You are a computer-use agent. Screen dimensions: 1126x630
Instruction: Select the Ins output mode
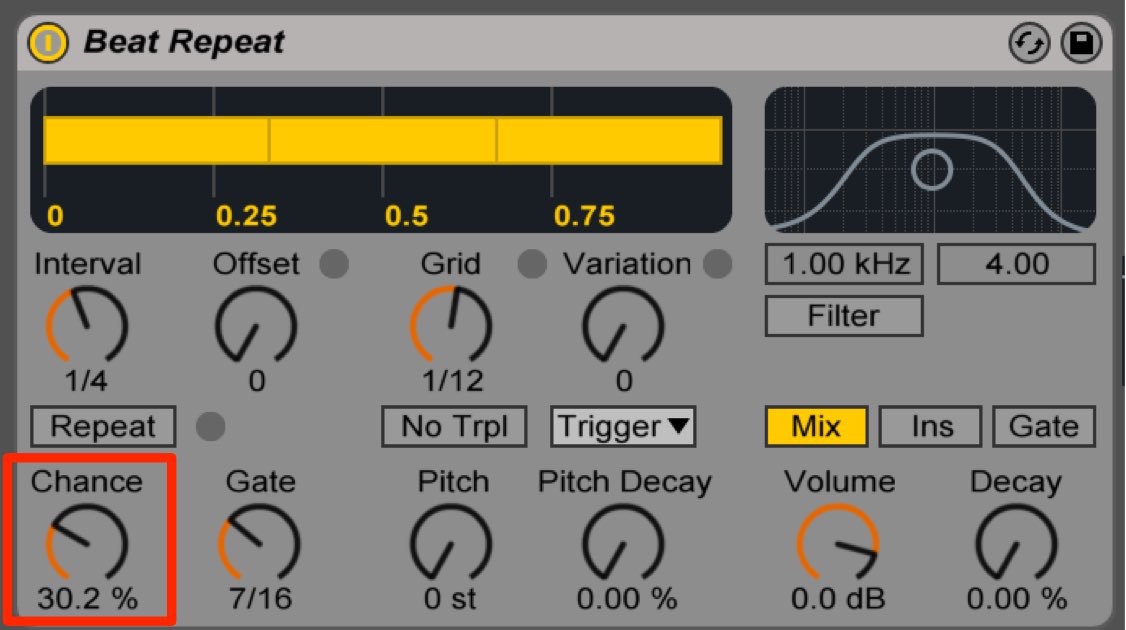click(931, 427)
